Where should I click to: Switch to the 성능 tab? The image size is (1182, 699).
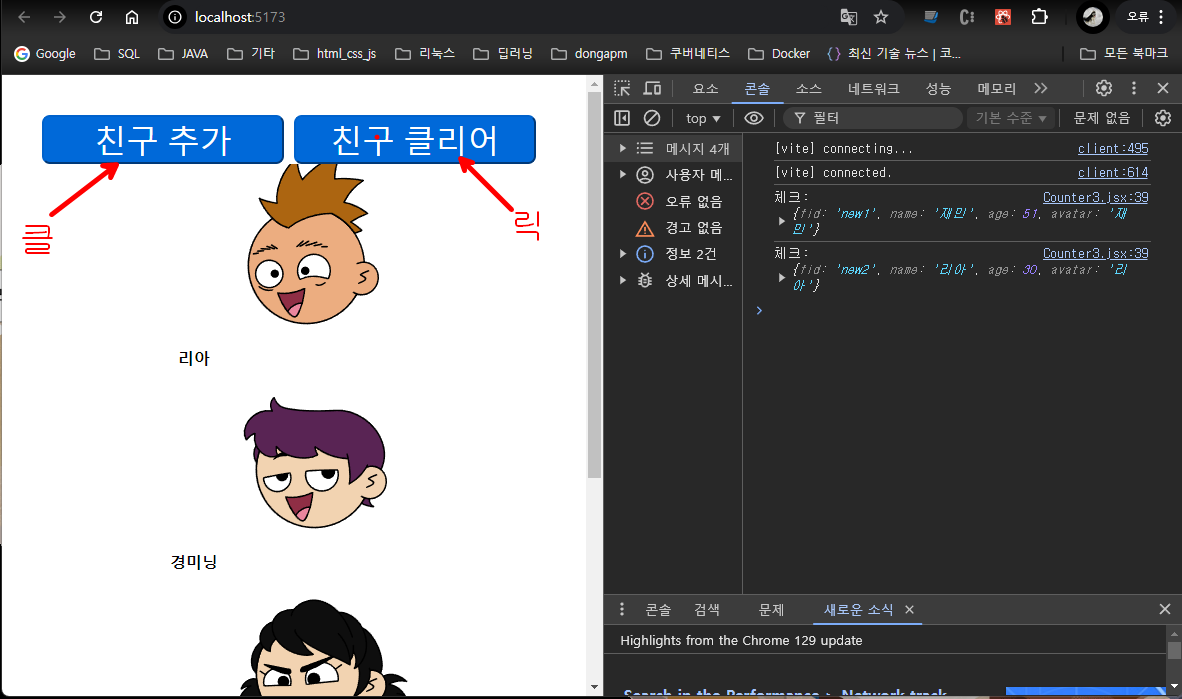click(x=938, y=89)
